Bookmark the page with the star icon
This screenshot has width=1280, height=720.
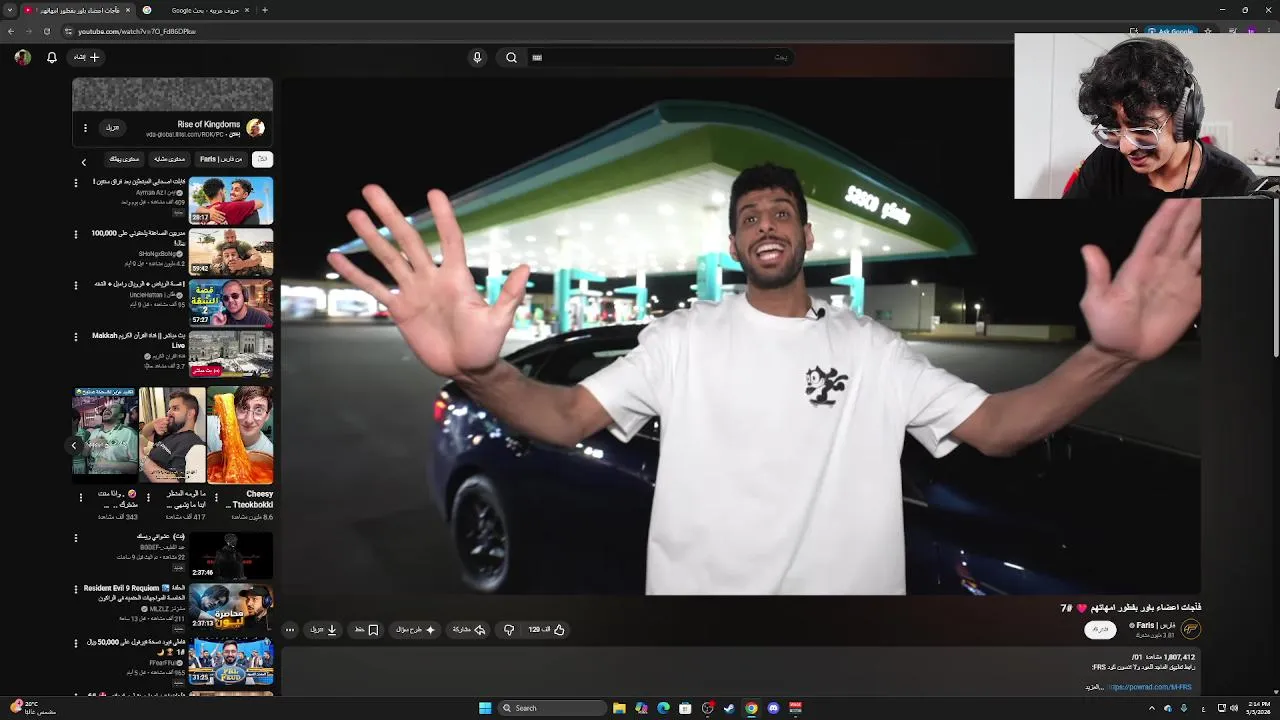pyautogui.click(x=1208, y=31)
